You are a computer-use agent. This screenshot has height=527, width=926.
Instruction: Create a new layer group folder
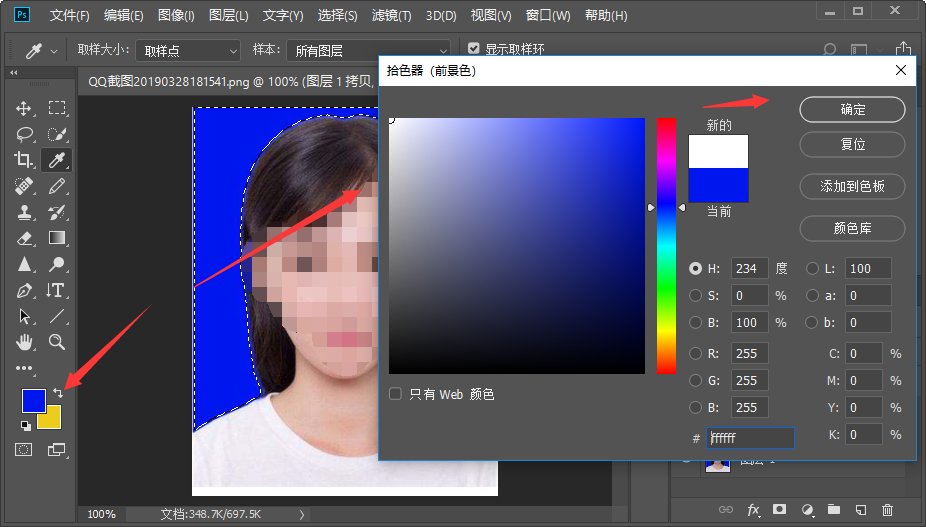point(834,509)
